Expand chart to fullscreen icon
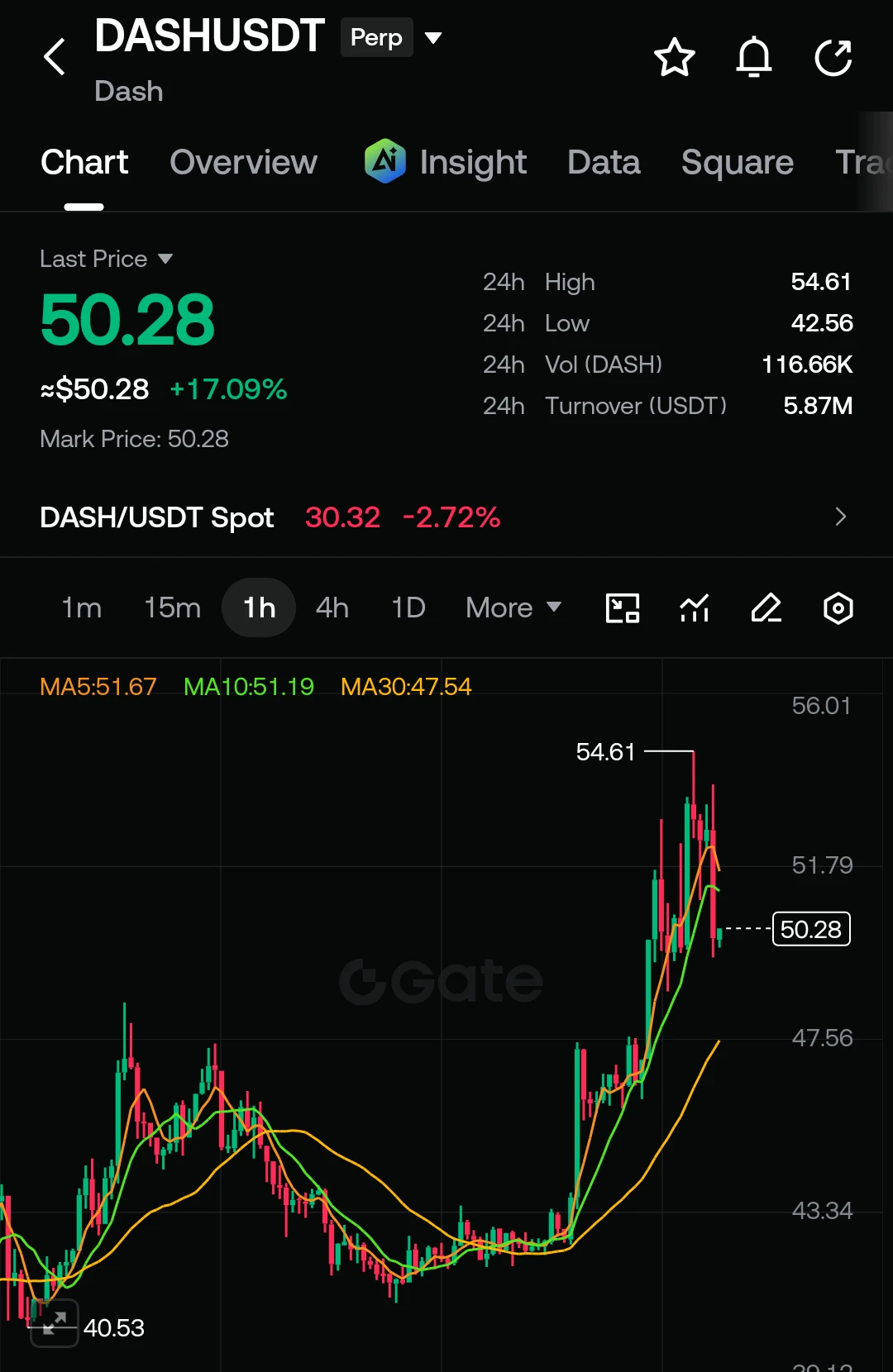893x1372 pixels. pos(55,1323)
